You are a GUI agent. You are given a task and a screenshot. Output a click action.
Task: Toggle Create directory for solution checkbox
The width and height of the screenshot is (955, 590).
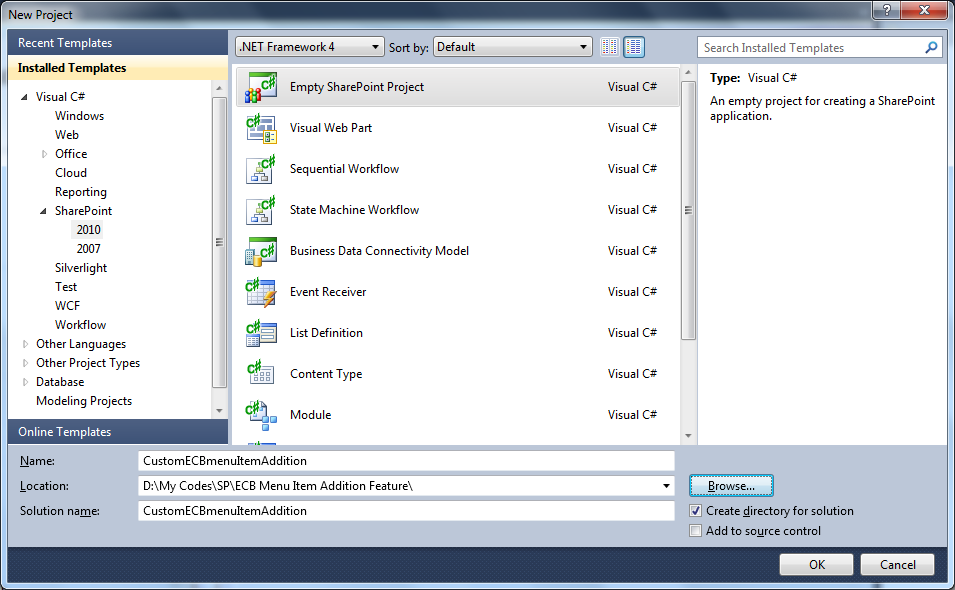[696, 511]
